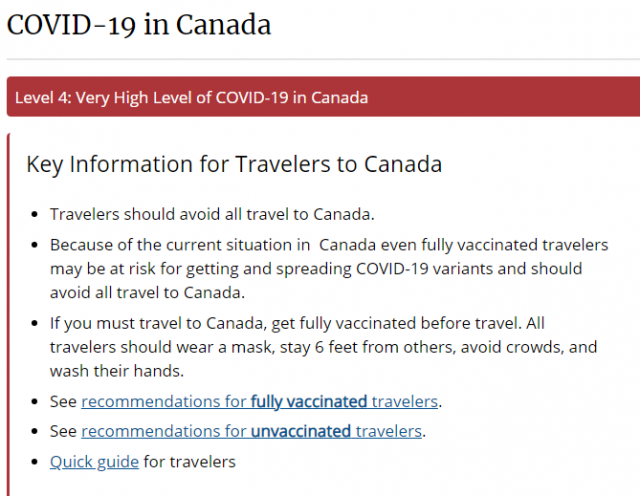Click the COVID-19 in Canada page title
The image size is (640, 496).
click(x=139, y=24)
